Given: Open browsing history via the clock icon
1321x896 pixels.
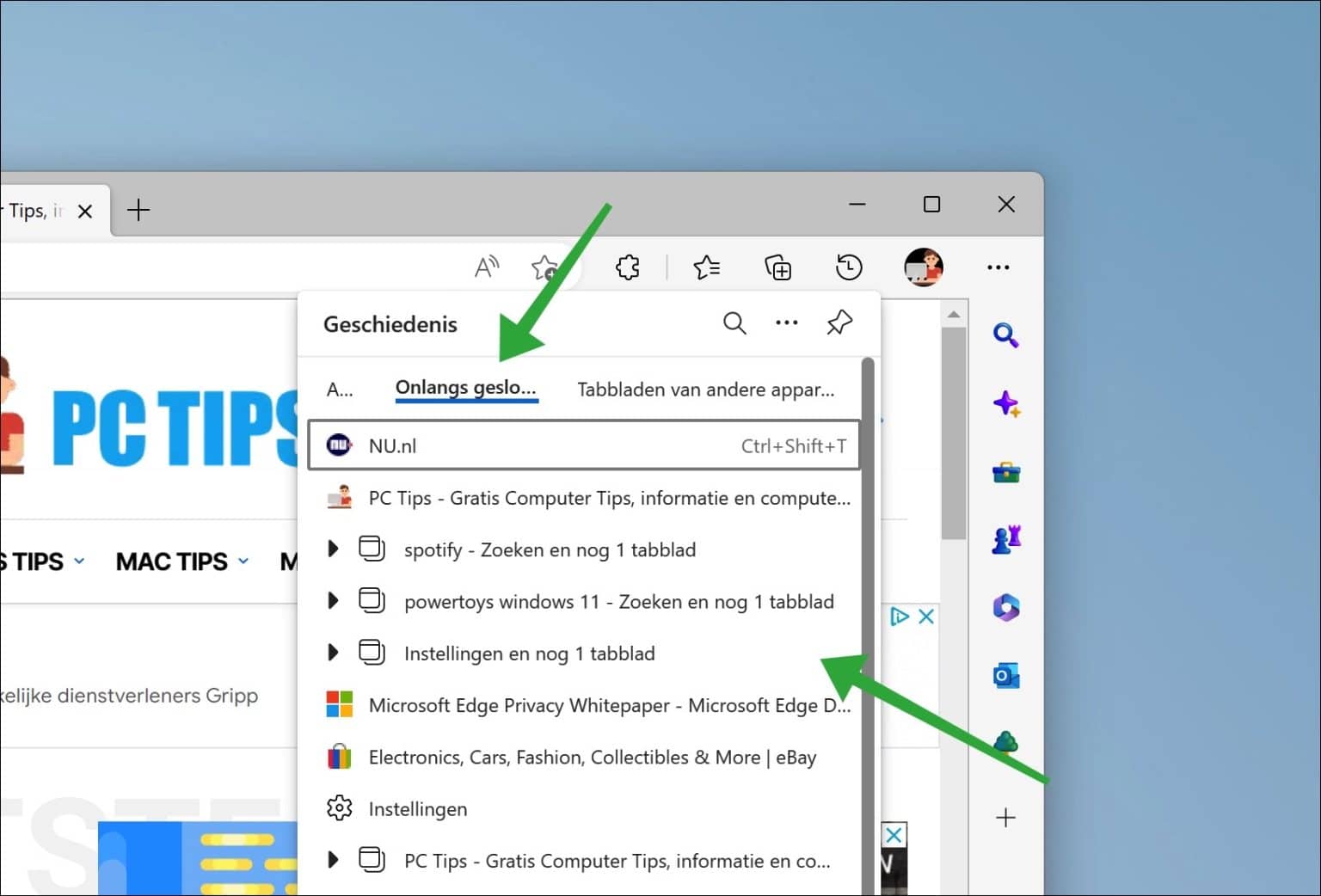Looking at the screenshot, I should pos(848,267).
